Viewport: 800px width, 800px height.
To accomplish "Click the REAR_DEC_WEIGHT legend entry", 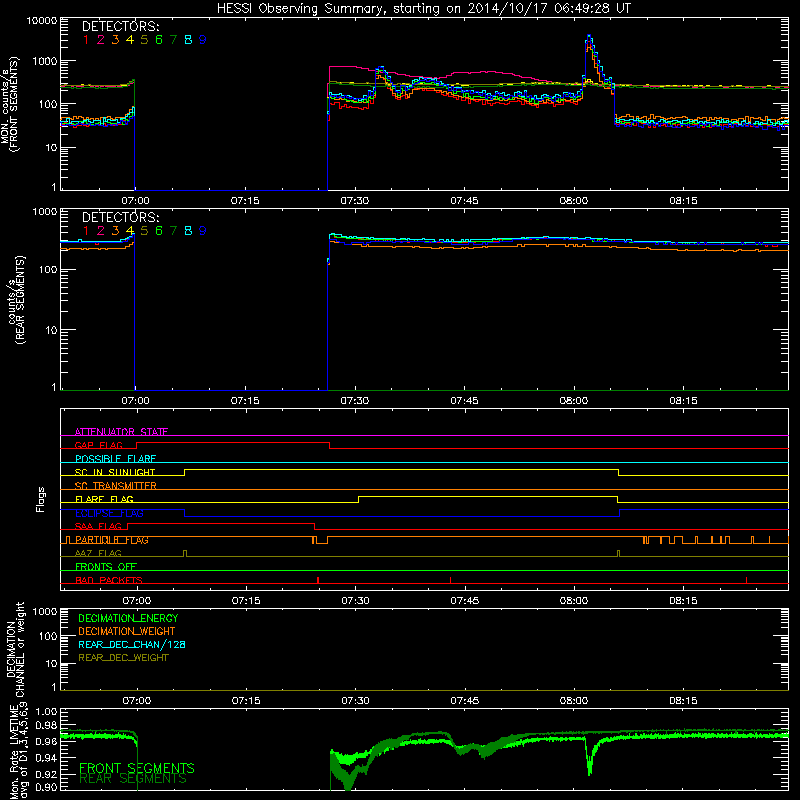I will coord(123,658).
